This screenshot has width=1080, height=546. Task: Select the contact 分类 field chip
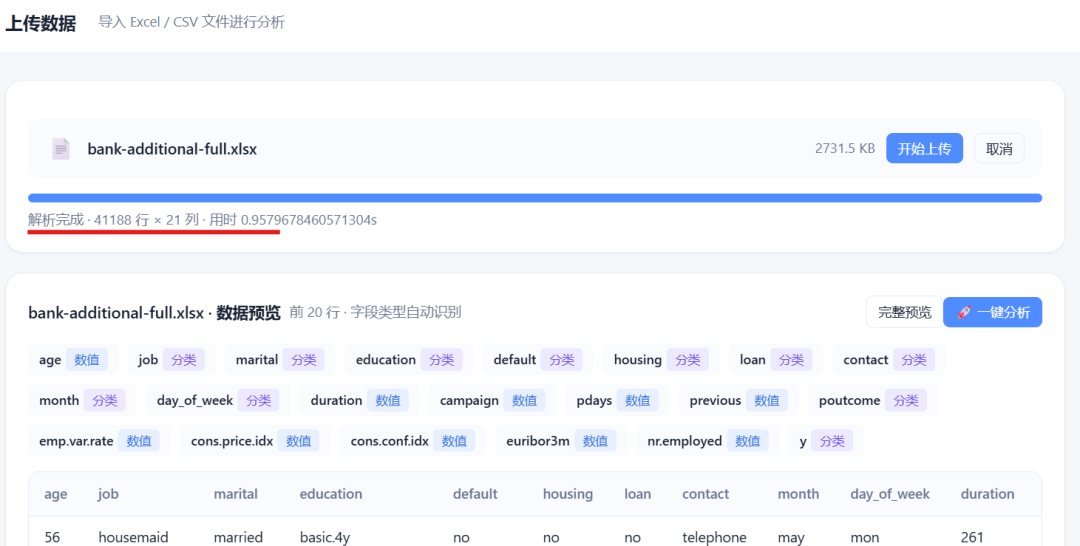point(889,359)
